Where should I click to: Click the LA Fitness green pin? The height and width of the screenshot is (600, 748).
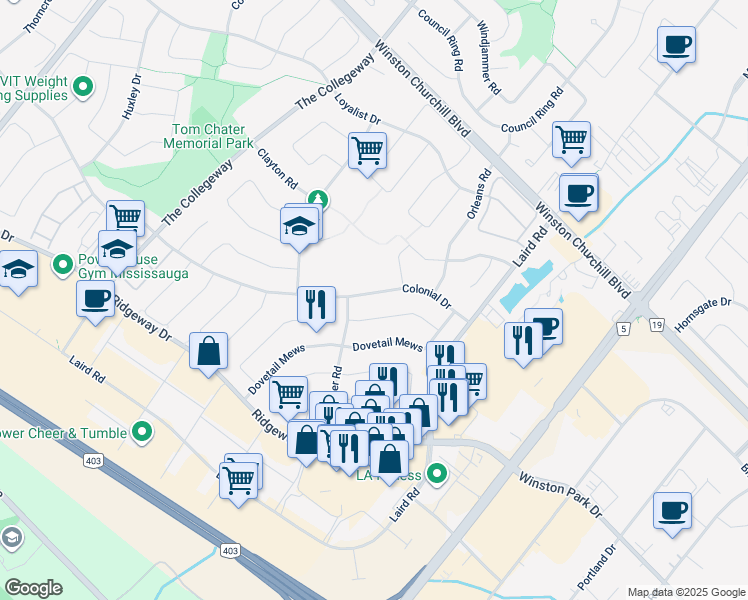[x=435, y=473]
